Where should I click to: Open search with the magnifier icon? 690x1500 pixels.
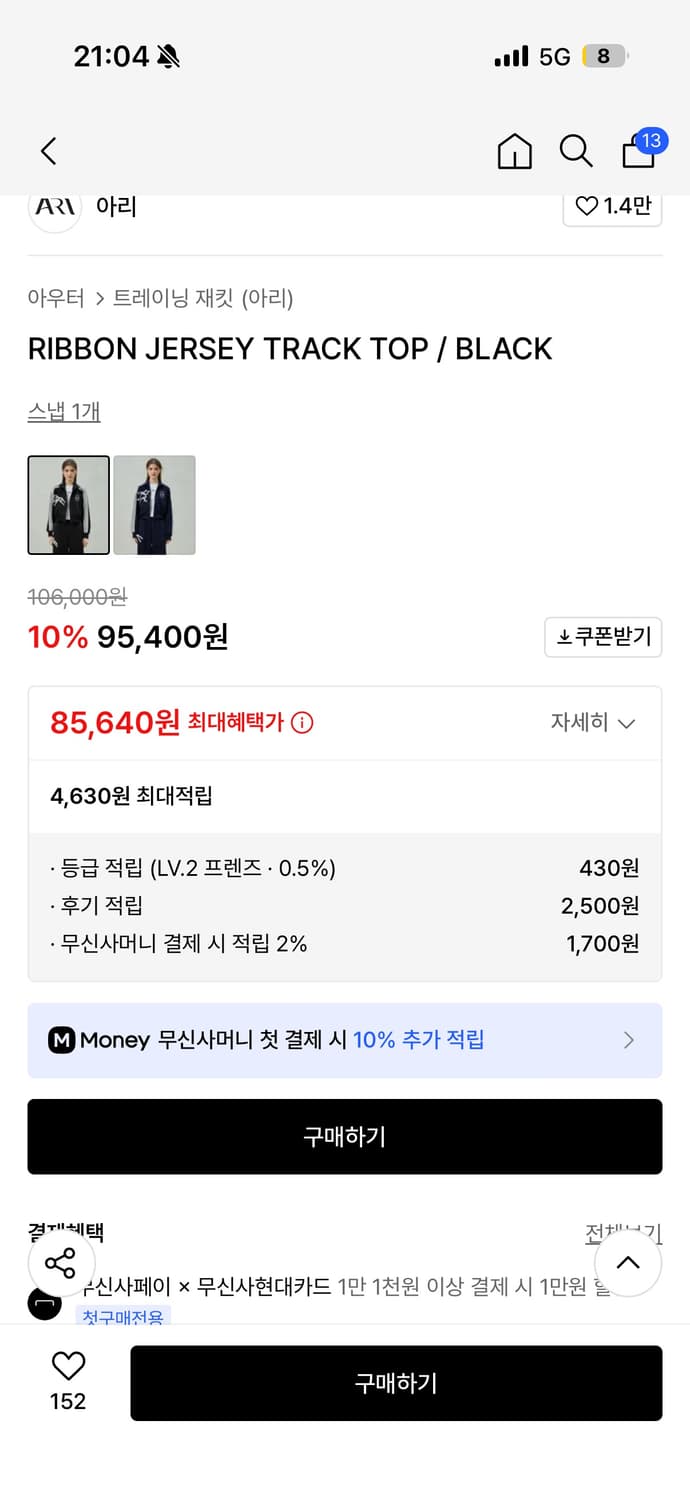point(575,151)
